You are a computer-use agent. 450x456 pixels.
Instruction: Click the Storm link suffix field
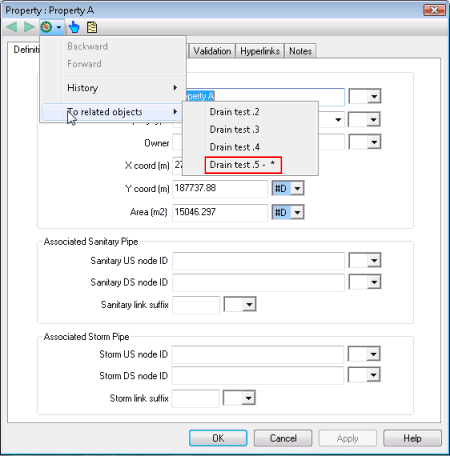[x=195, y=398]
